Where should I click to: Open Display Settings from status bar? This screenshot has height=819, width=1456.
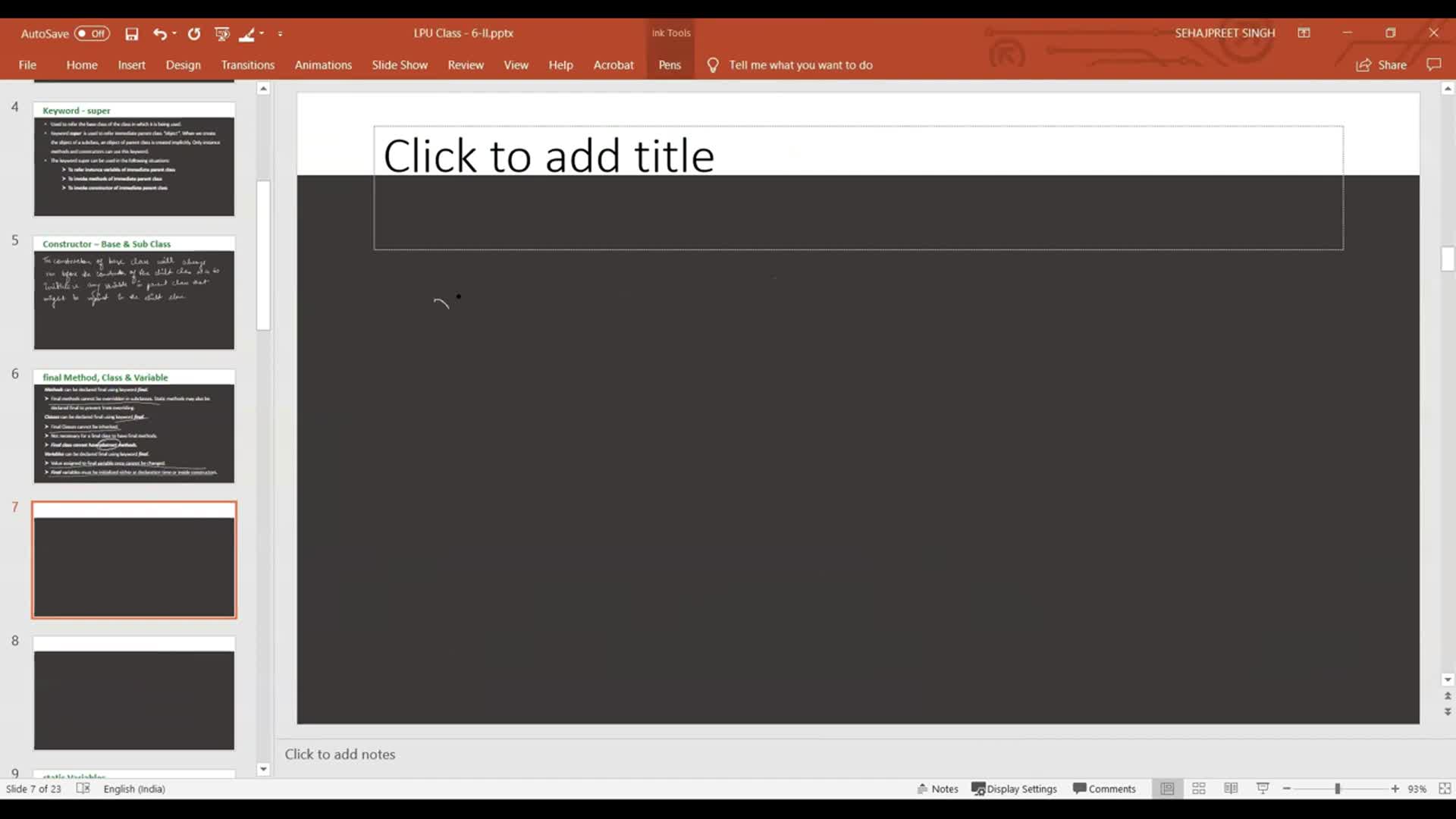point(1015,789)
